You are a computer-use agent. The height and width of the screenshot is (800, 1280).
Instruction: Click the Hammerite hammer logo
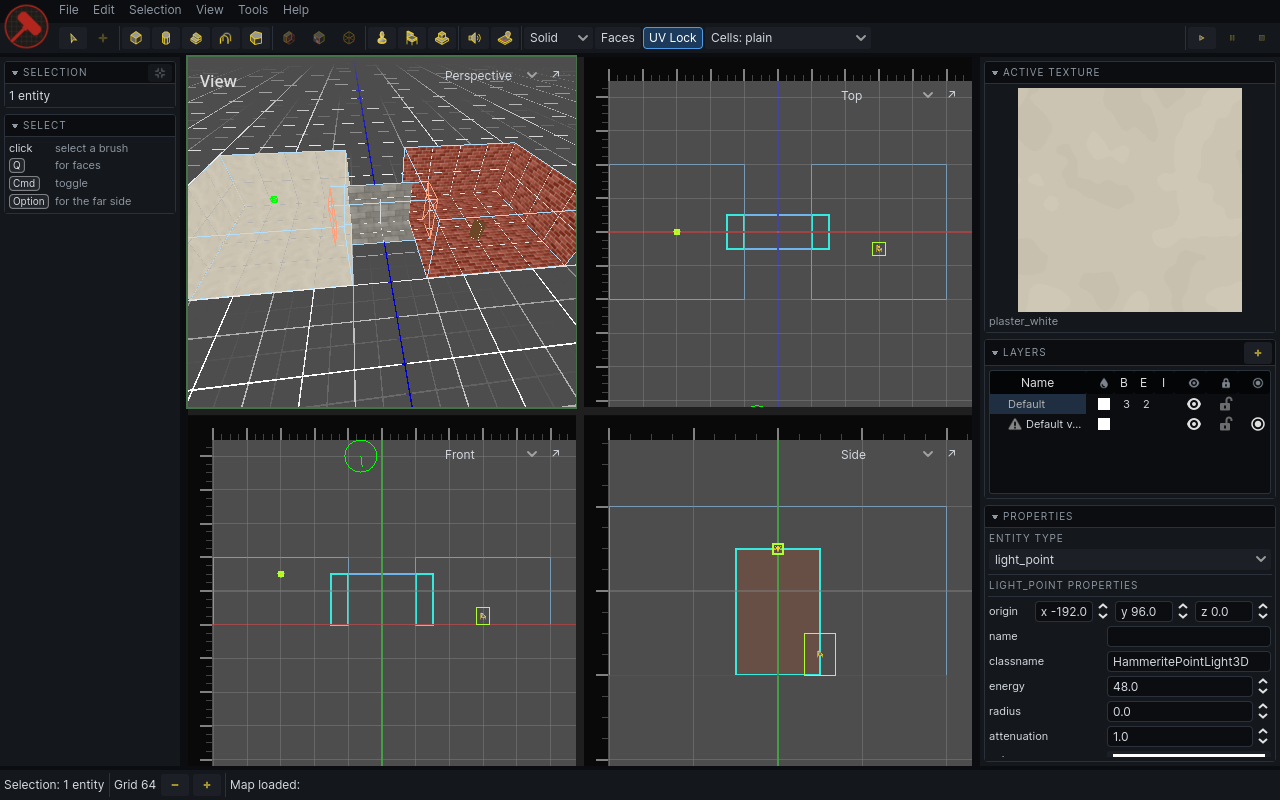pyautogui.click(x=27, y=26)
